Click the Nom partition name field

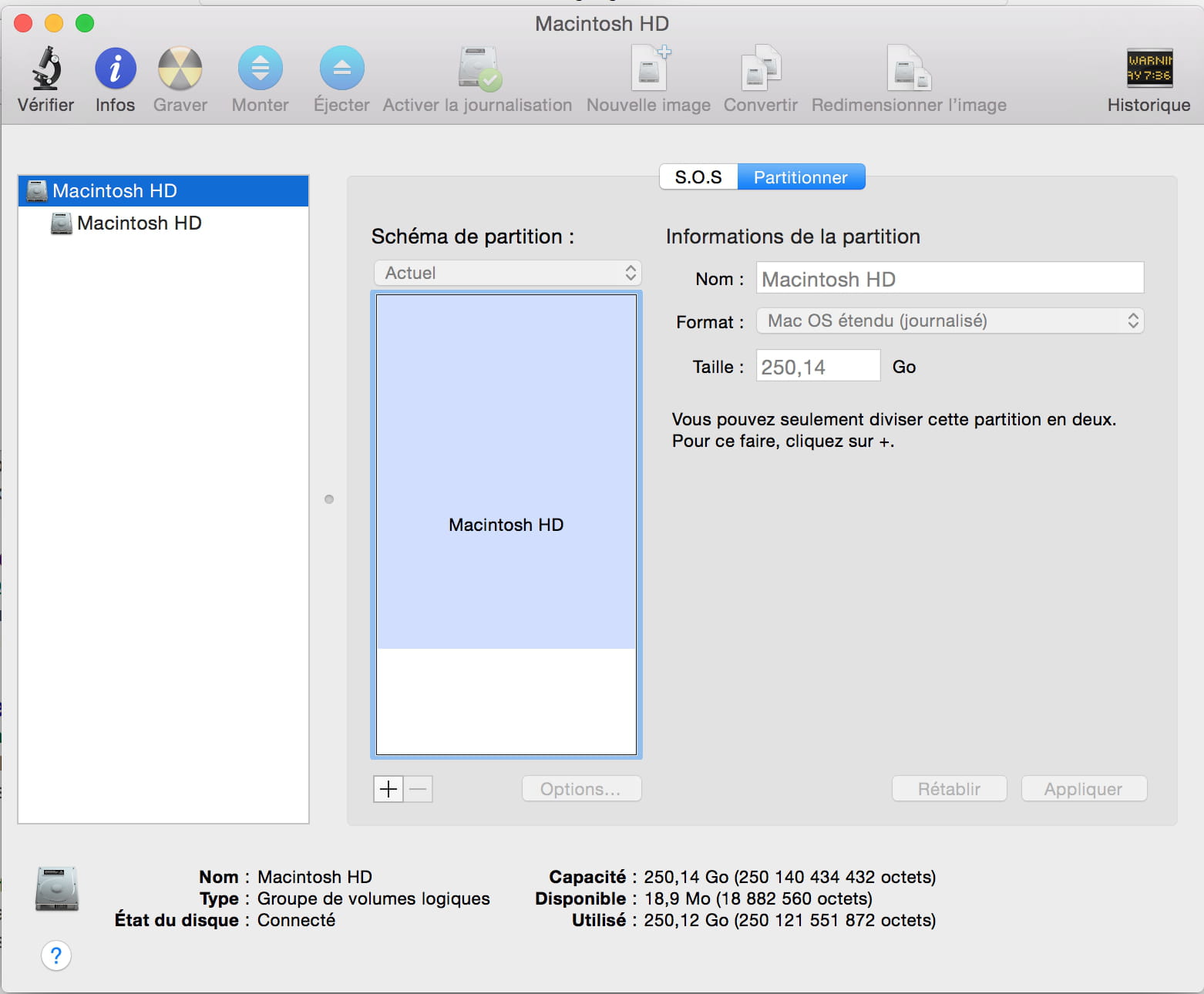[x=950, y=278]
